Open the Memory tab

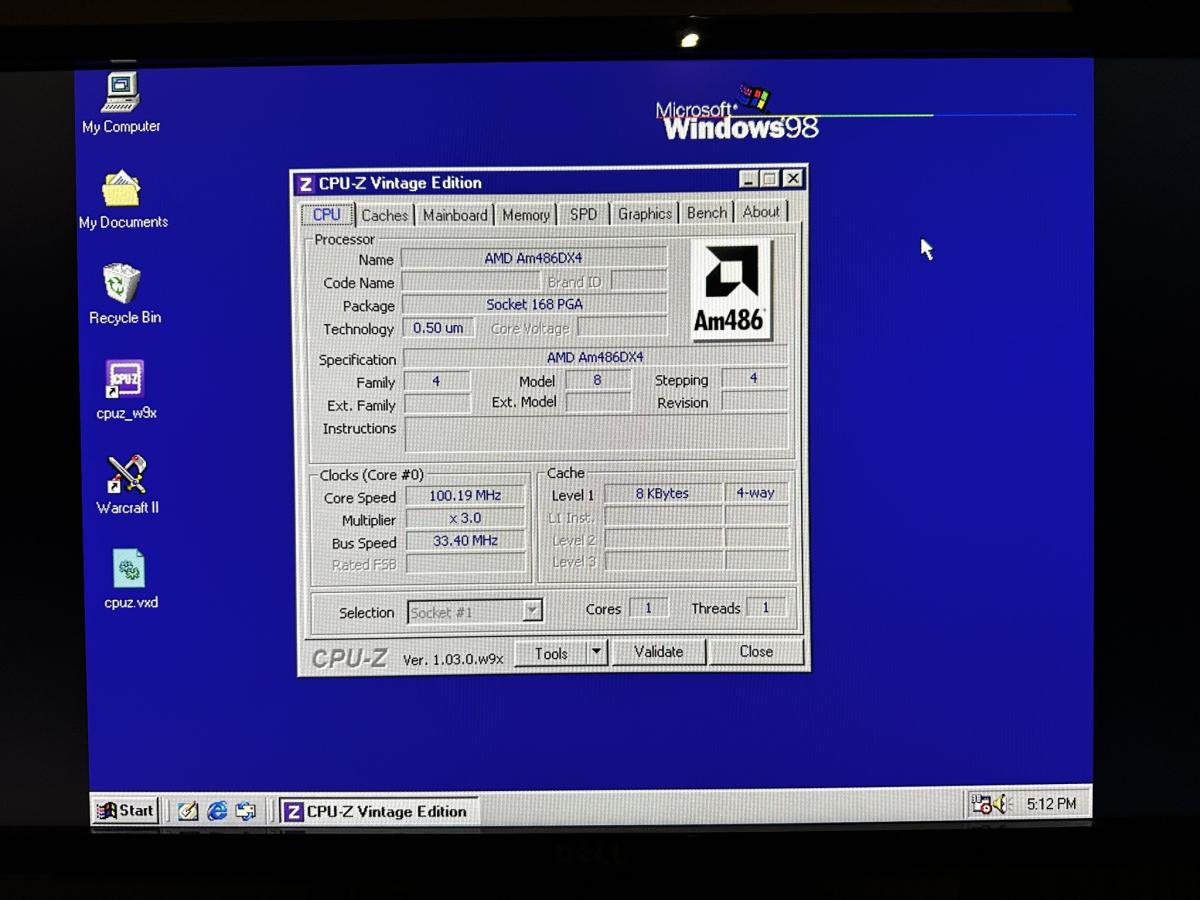526,215
